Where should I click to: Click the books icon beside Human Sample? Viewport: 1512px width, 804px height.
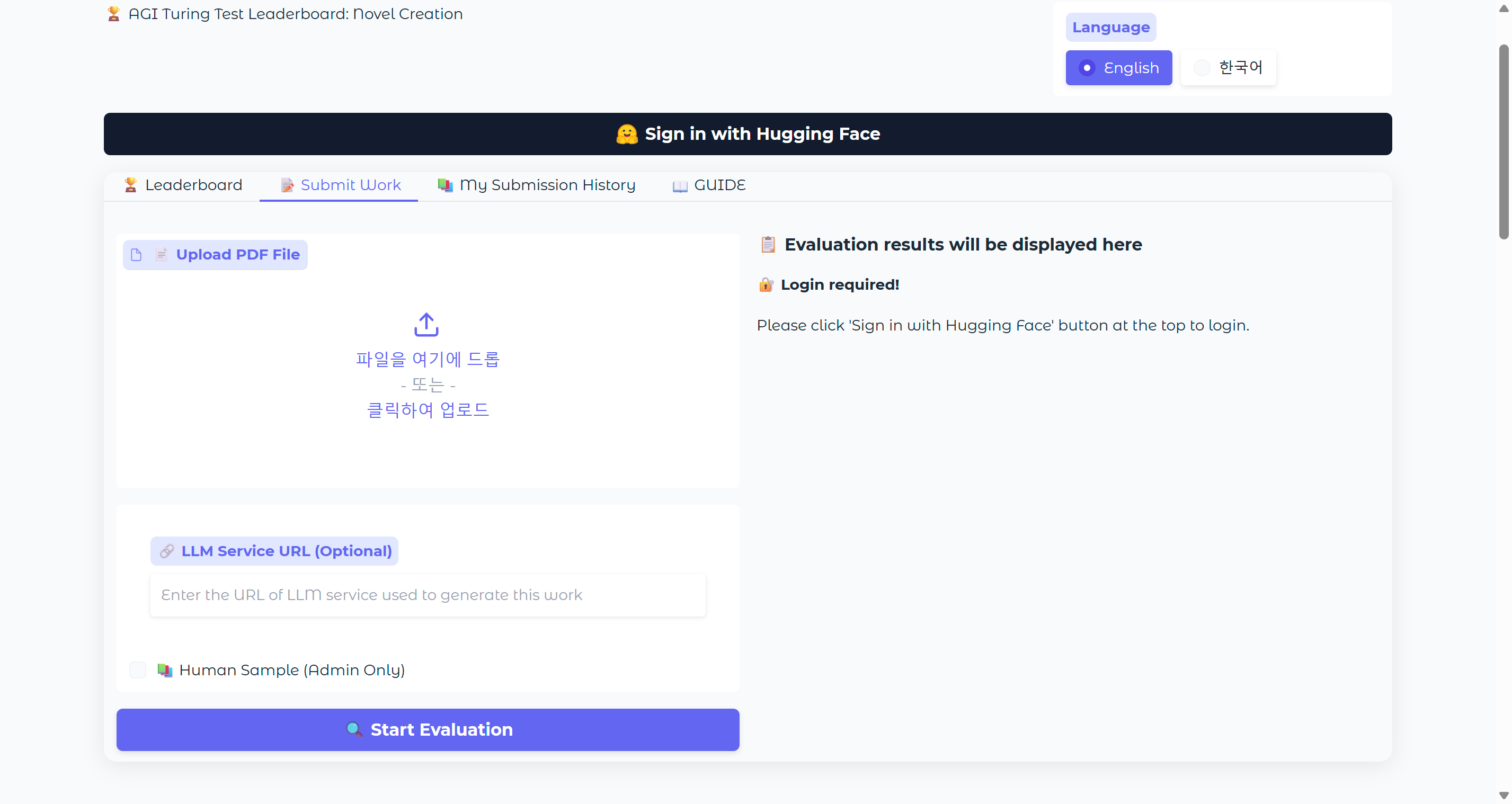(x=165, y=669)
